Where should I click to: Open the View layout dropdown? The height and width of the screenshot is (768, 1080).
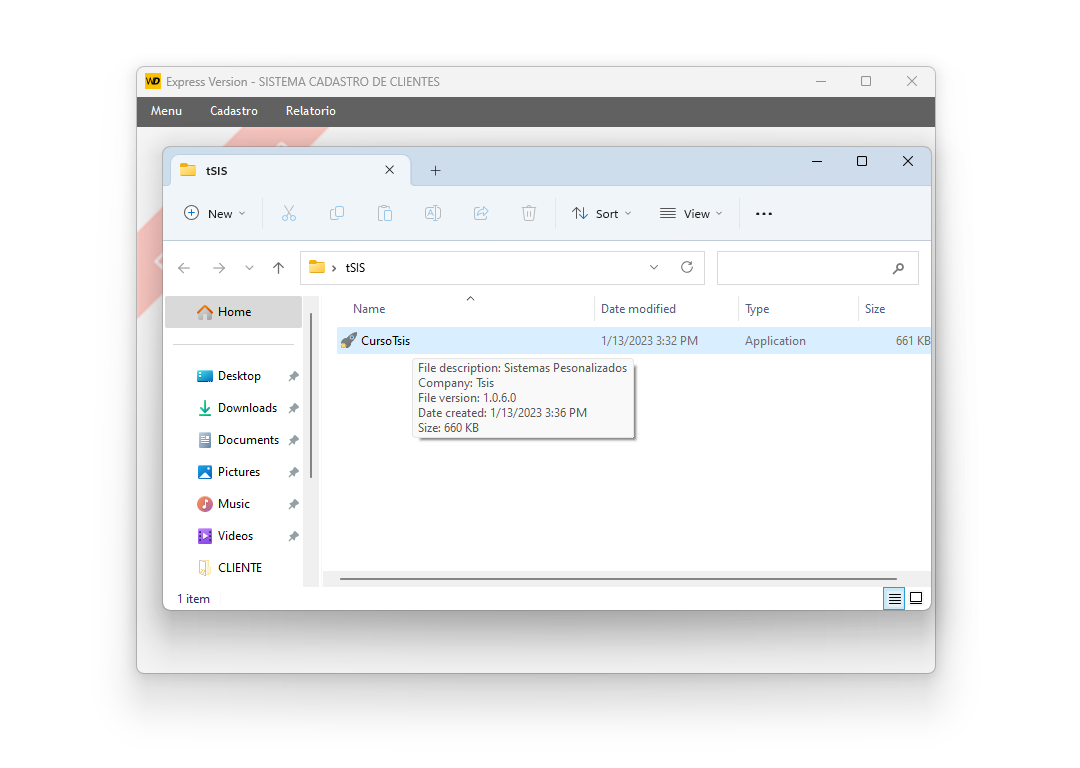point(691,213)
